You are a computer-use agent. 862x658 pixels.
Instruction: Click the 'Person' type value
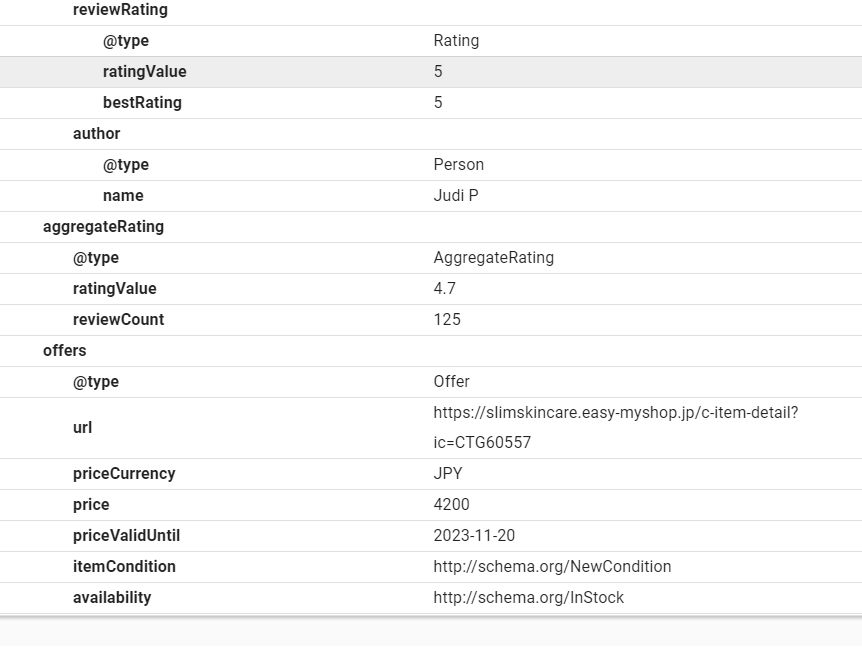tap(458, 165)
